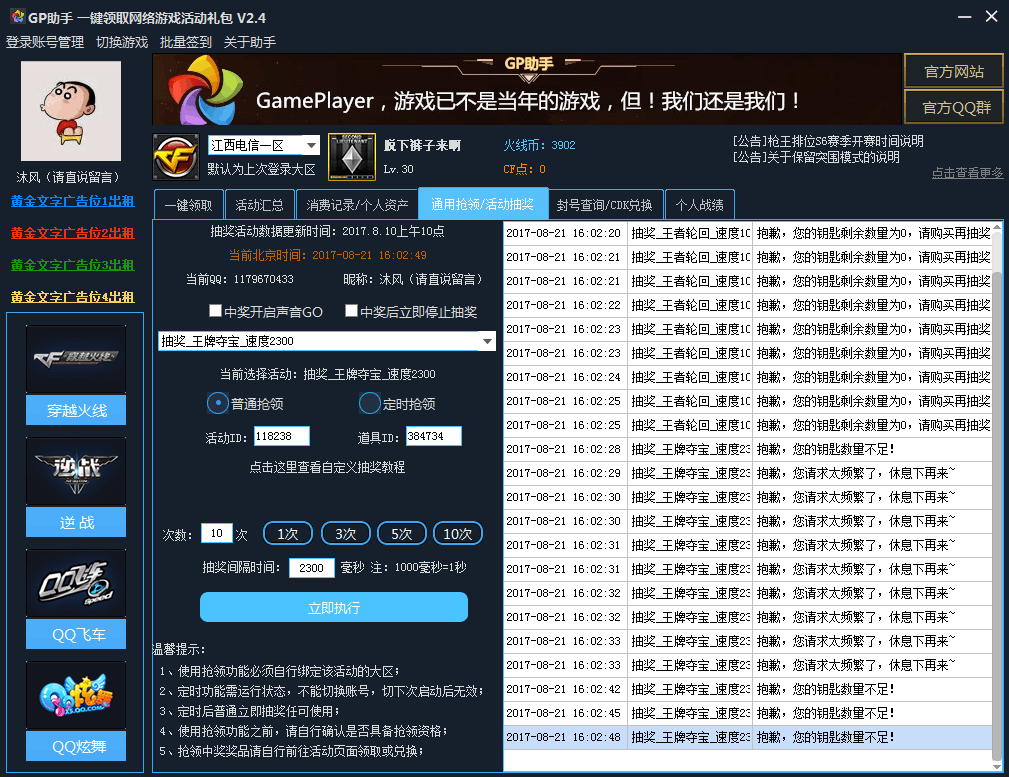
Task: Set draw count with 3次 button
Action: (346, 534)
